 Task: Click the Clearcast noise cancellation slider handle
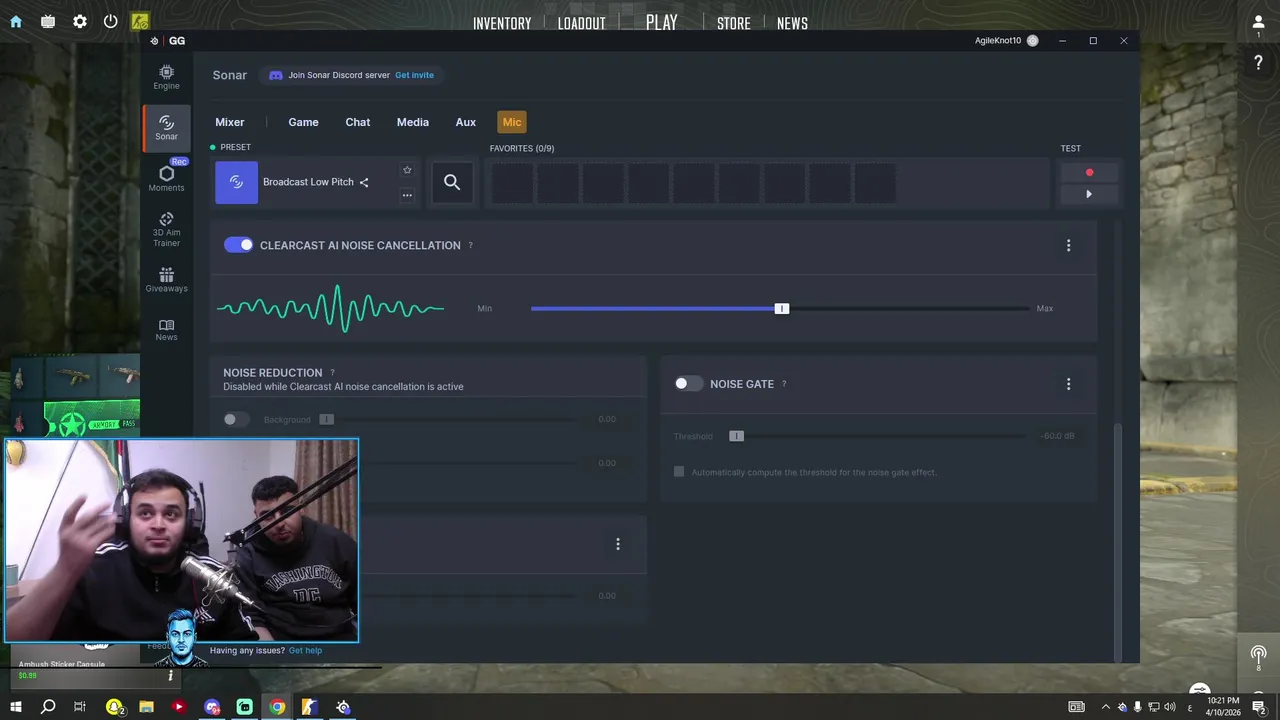coord(782,308)
